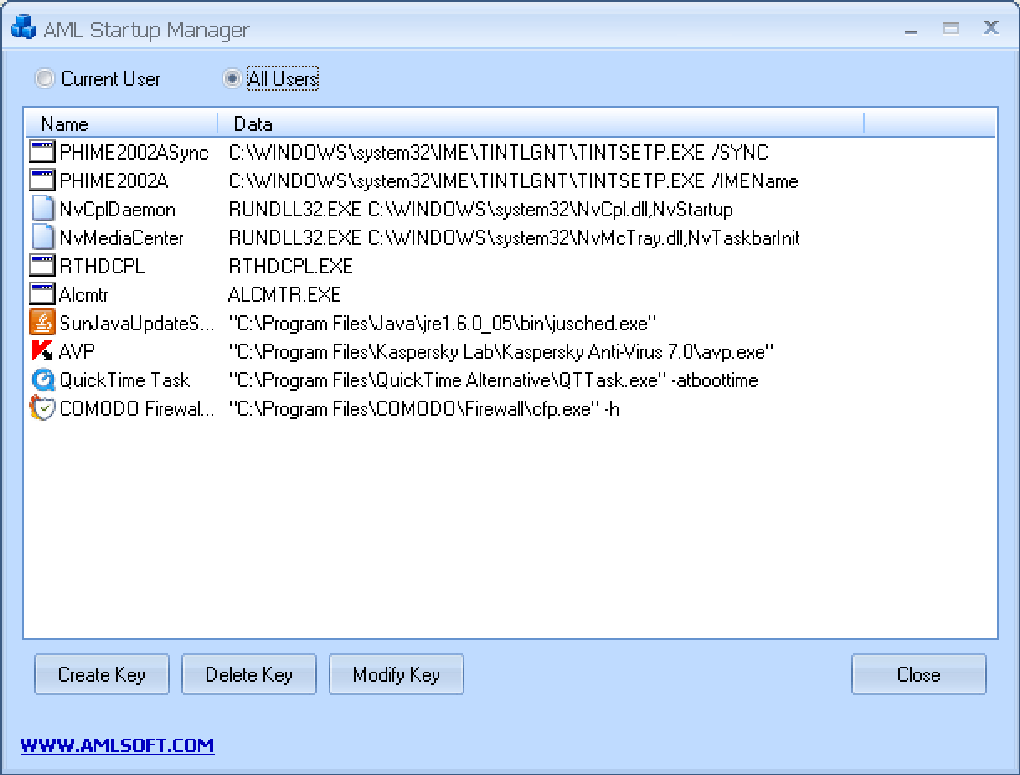Select the PHIME2002A name entry

[x=114, y=181]
